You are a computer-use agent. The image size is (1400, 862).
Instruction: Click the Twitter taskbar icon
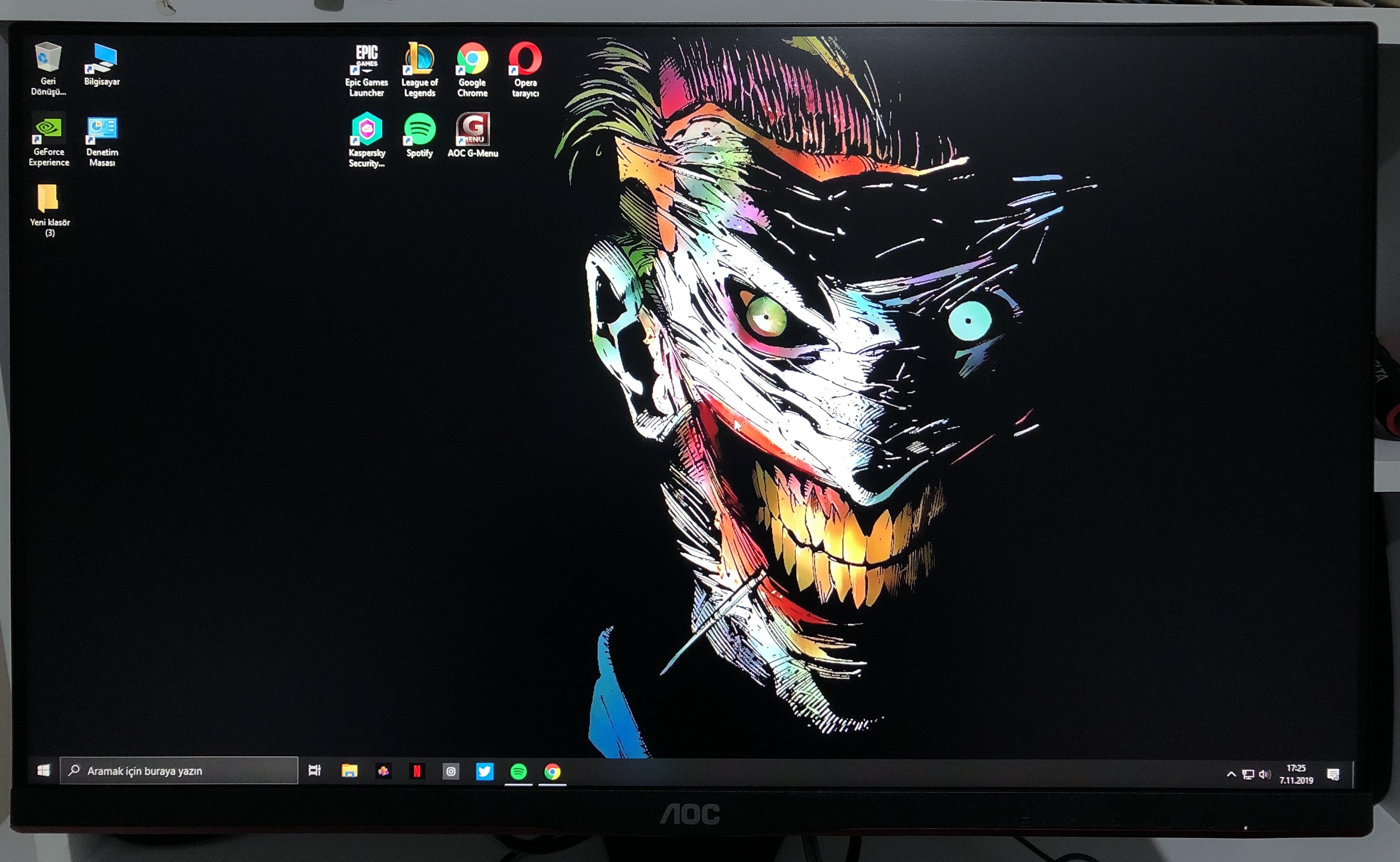tap(484, 771)
